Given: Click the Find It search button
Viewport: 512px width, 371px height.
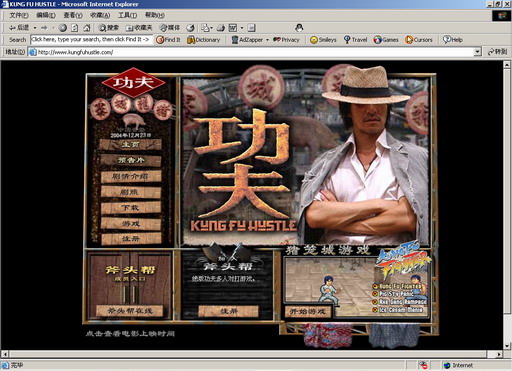Looking at the screenshot, I should point(168,40).
